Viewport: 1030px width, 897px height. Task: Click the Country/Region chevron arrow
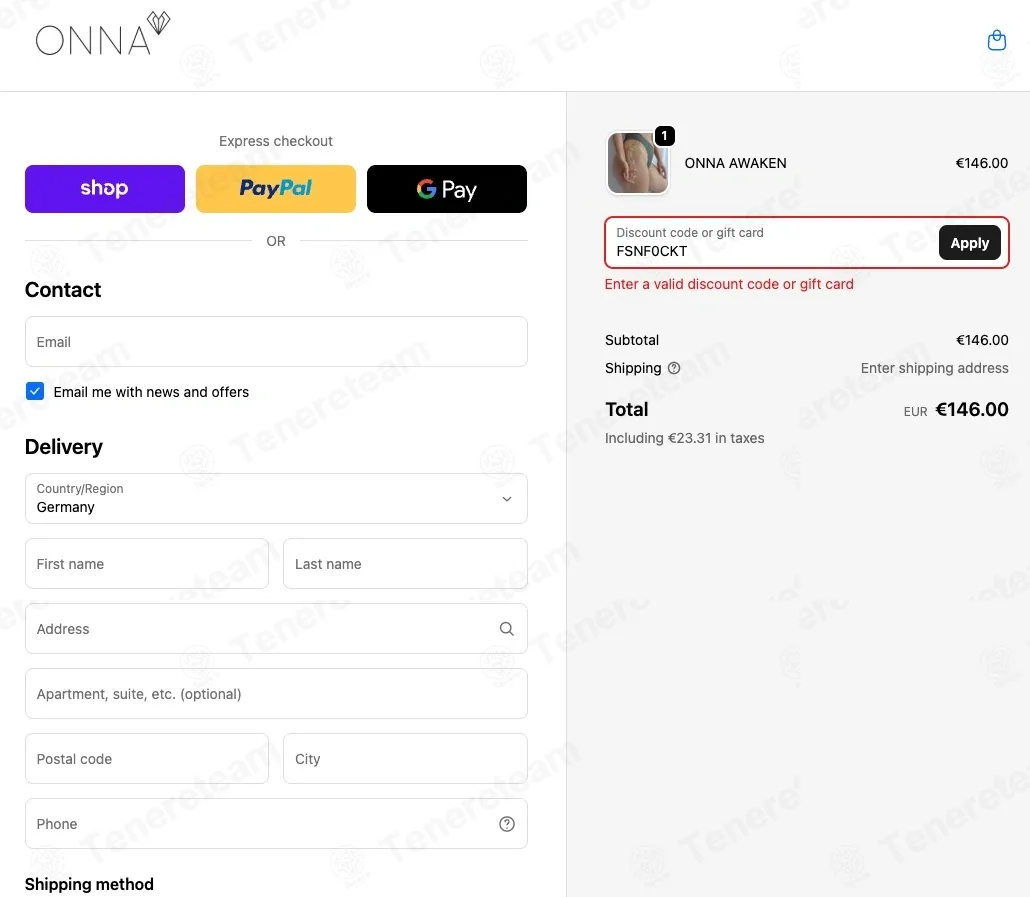(x=506, y=498)
